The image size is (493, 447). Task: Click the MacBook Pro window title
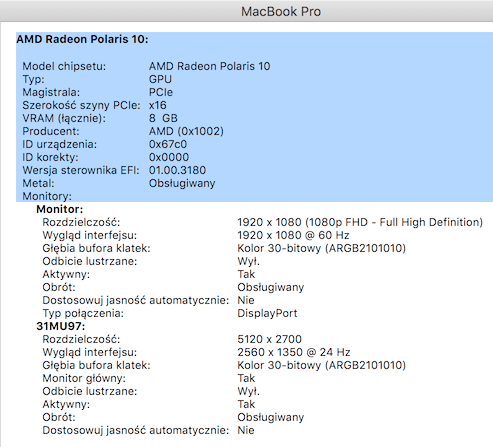(x=281, y=12)
